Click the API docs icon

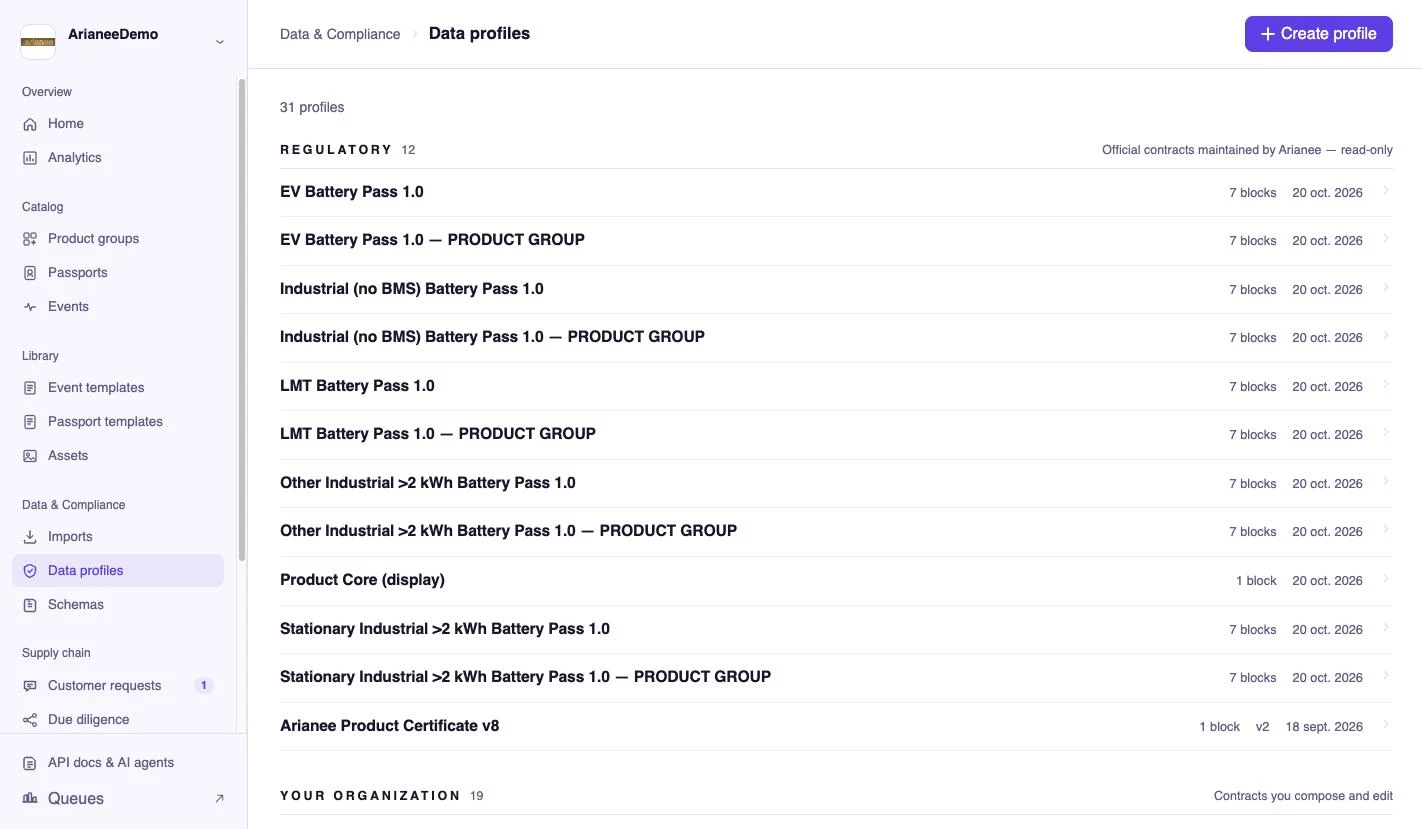pyautogui.click(x=30, y=763)
